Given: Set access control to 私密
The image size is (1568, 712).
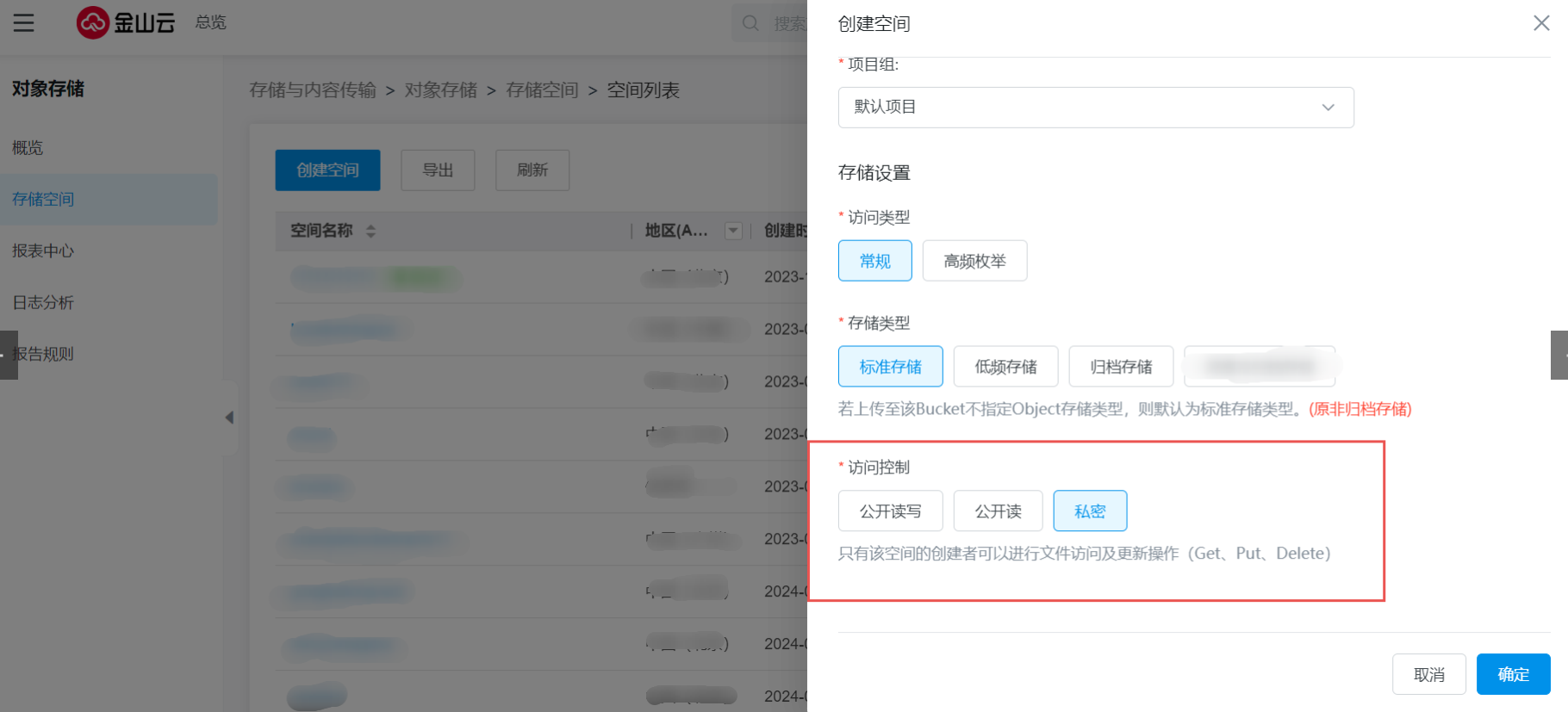Looking at the screenshot, I should pyautogui.click(x=1090, y=511).
